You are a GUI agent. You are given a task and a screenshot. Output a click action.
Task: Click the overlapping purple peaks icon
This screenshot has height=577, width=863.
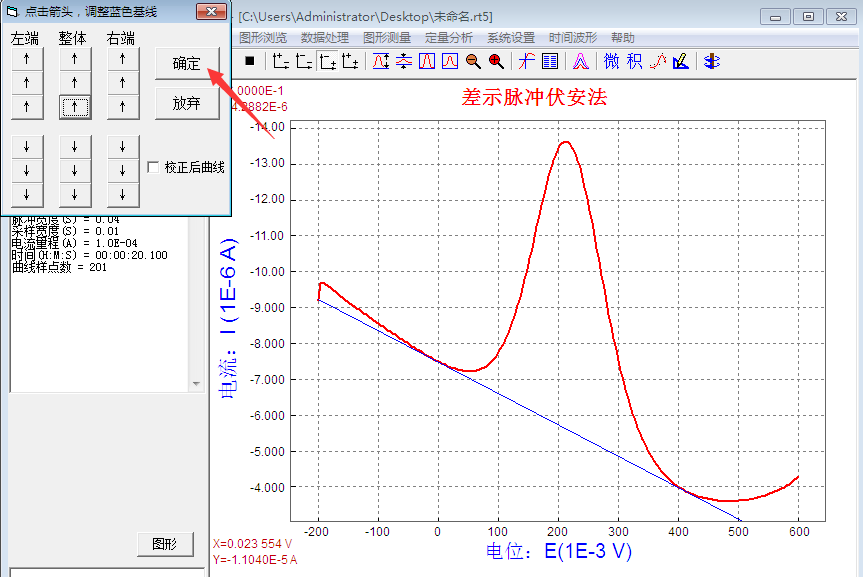(580, 61)
